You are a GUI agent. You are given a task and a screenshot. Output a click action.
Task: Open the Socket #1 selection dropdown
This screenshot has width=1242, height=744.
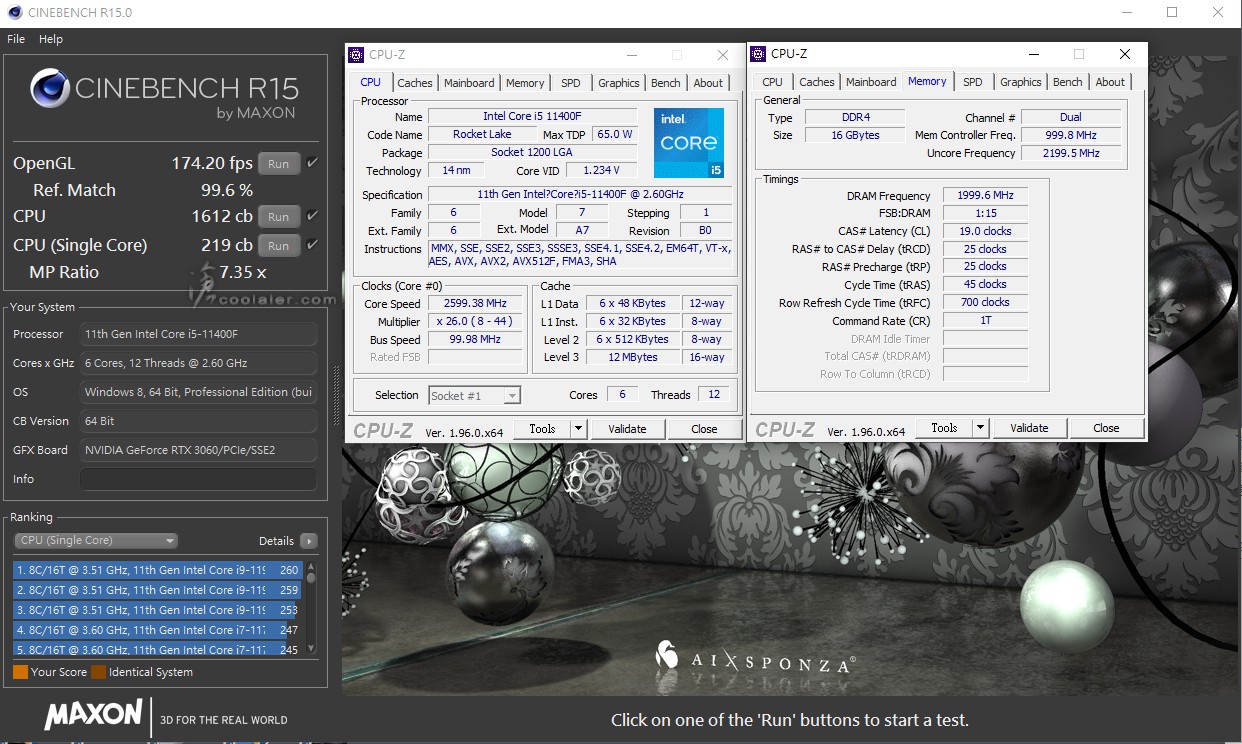[x=474, y=395]
